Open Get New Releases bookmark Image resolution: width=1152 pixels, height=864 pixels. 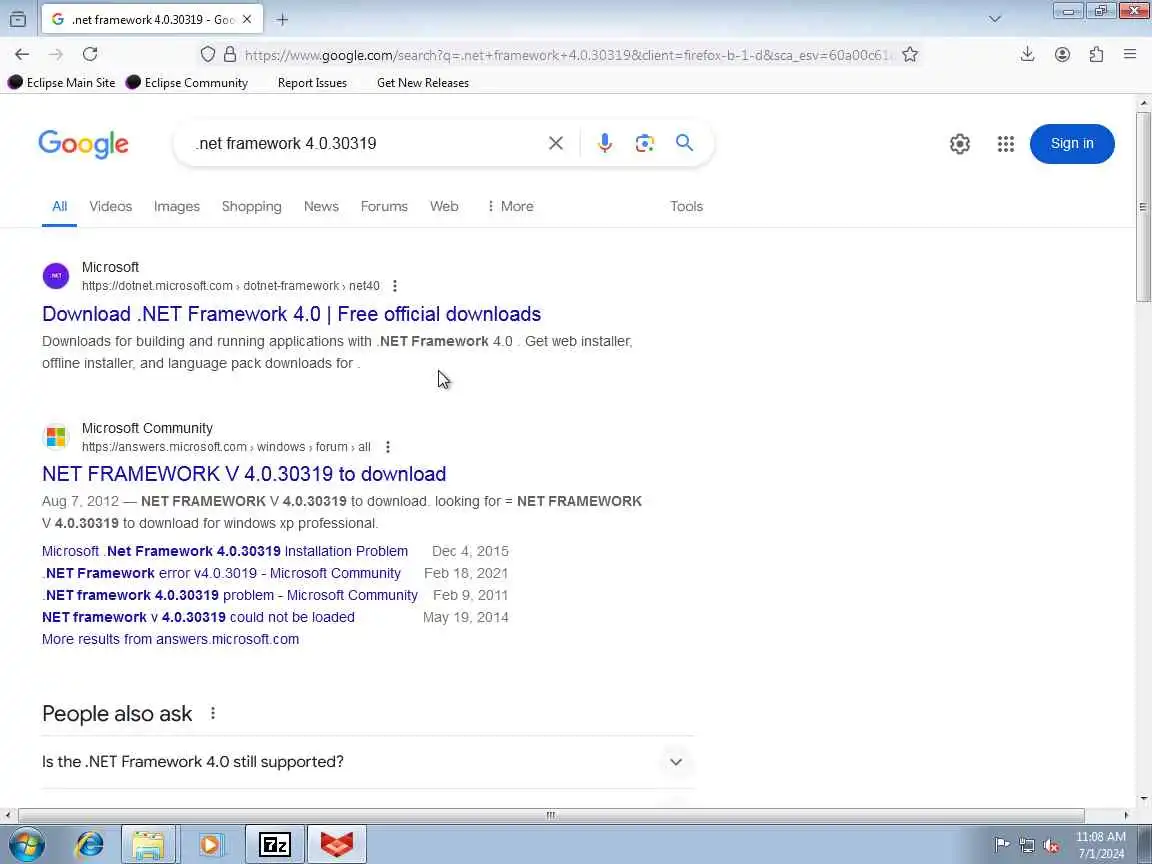[422, 82]
